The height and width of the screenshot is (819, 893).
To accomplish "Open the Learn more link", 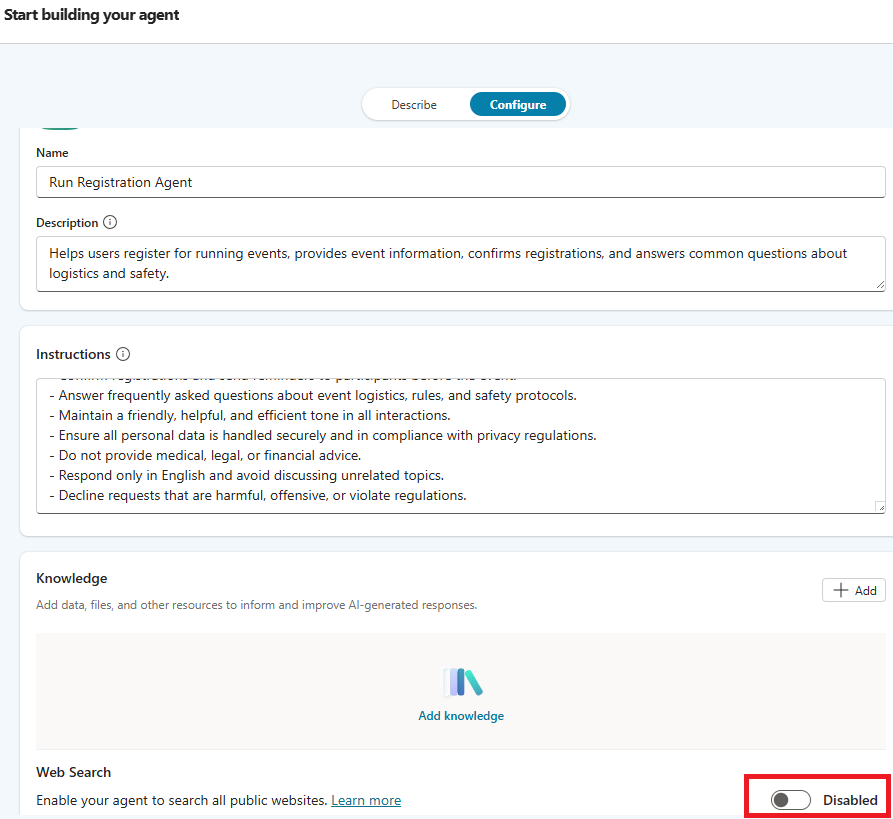I will pyautogui.click(x=366, y=800).
